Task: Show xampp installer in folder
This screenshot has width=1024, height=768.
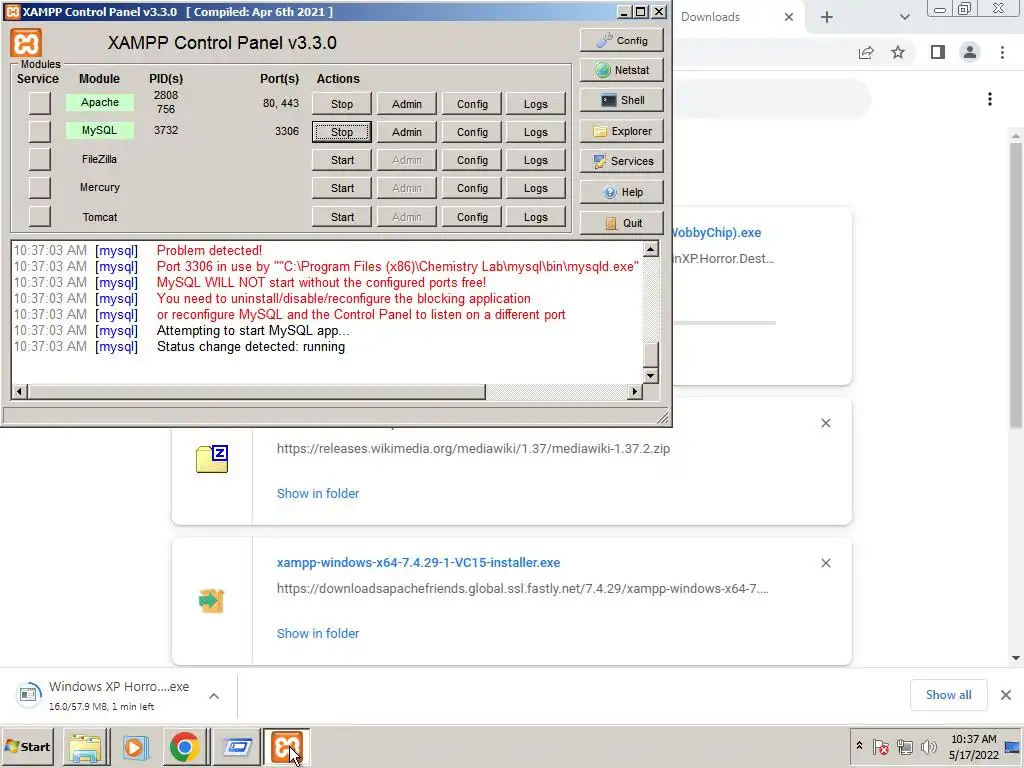Action: (x=317, y=633)
